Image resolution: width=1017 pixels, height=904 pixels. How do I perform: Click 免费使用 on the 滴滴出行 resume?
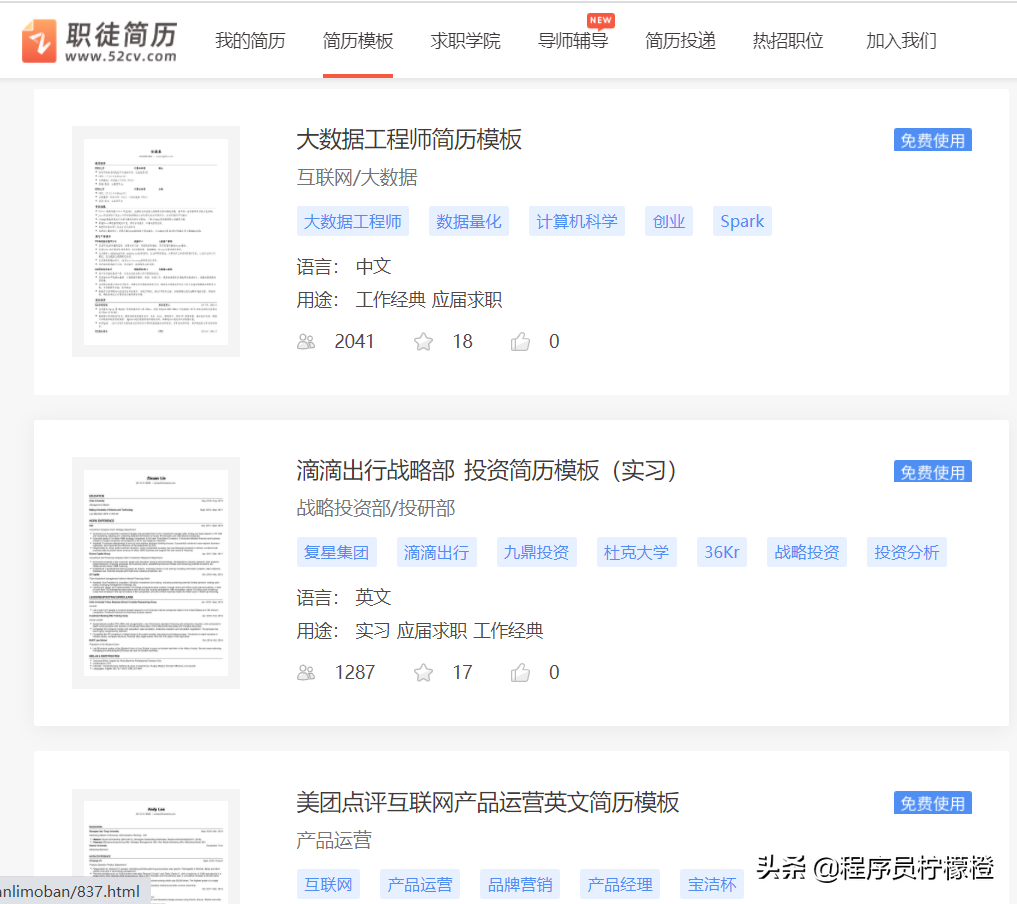[932, 471]
